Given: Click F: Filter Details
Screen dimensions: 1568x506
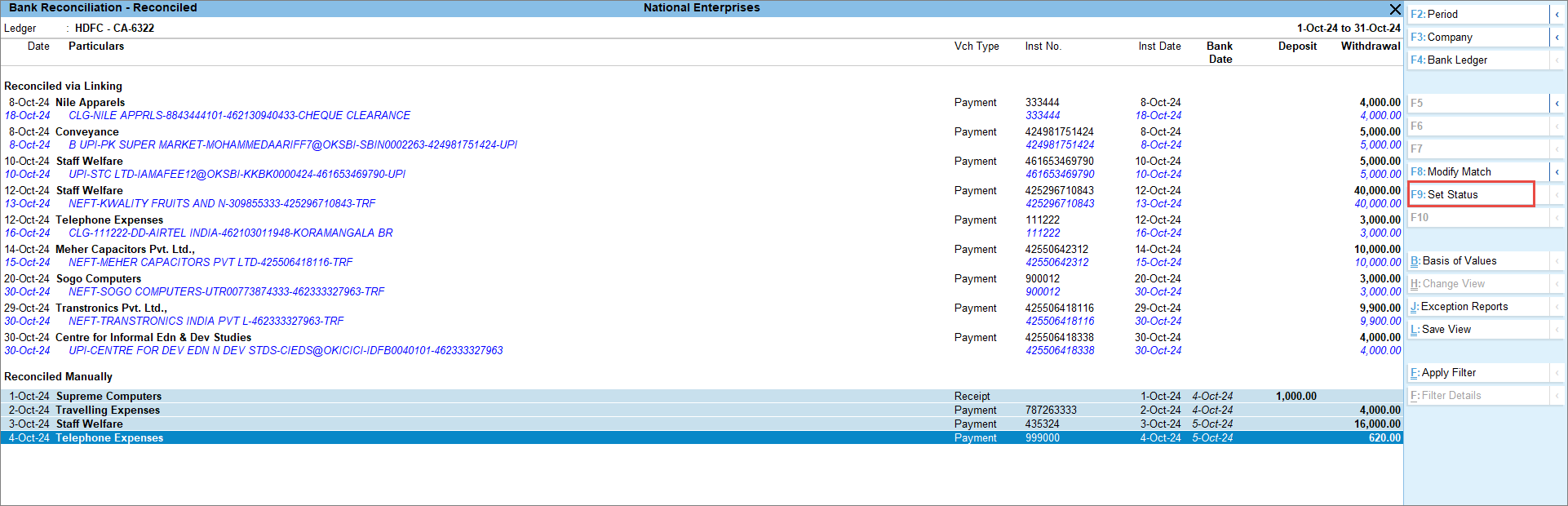Looking at the screenshot, I should 1478,396.
